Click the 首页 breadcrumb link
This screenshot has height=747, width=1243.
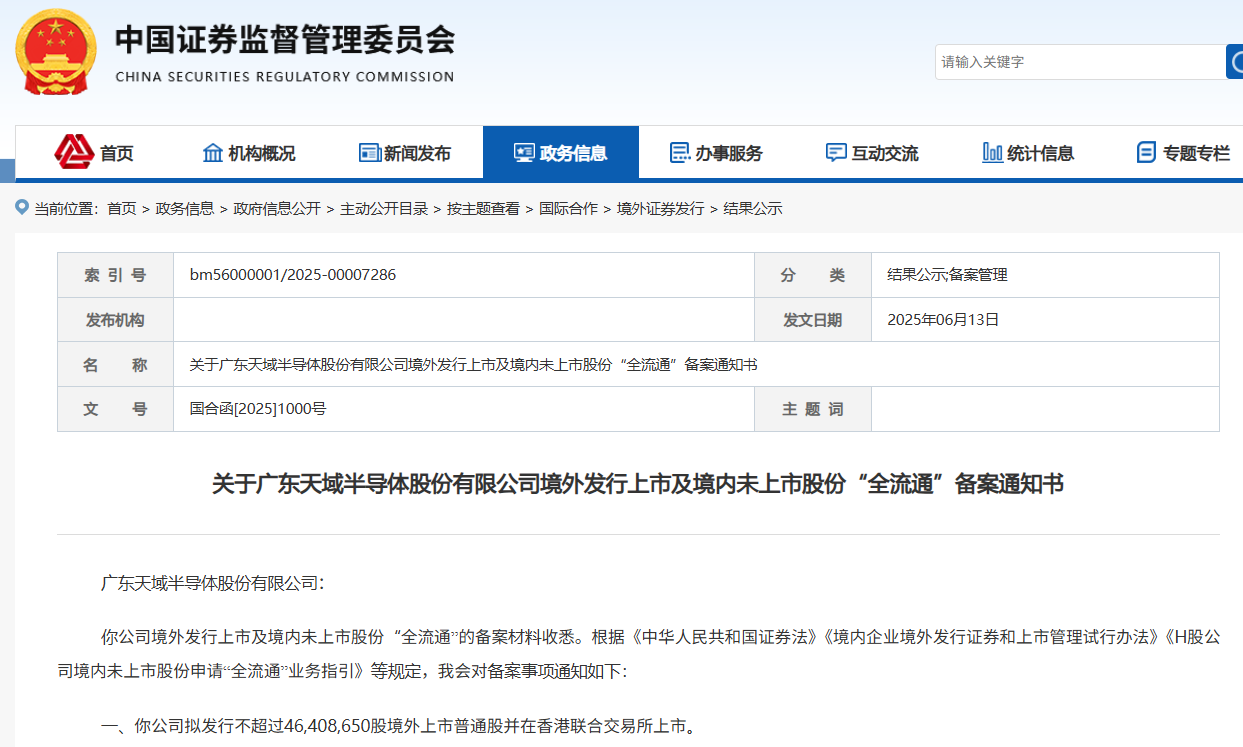(x=122, y=209)
